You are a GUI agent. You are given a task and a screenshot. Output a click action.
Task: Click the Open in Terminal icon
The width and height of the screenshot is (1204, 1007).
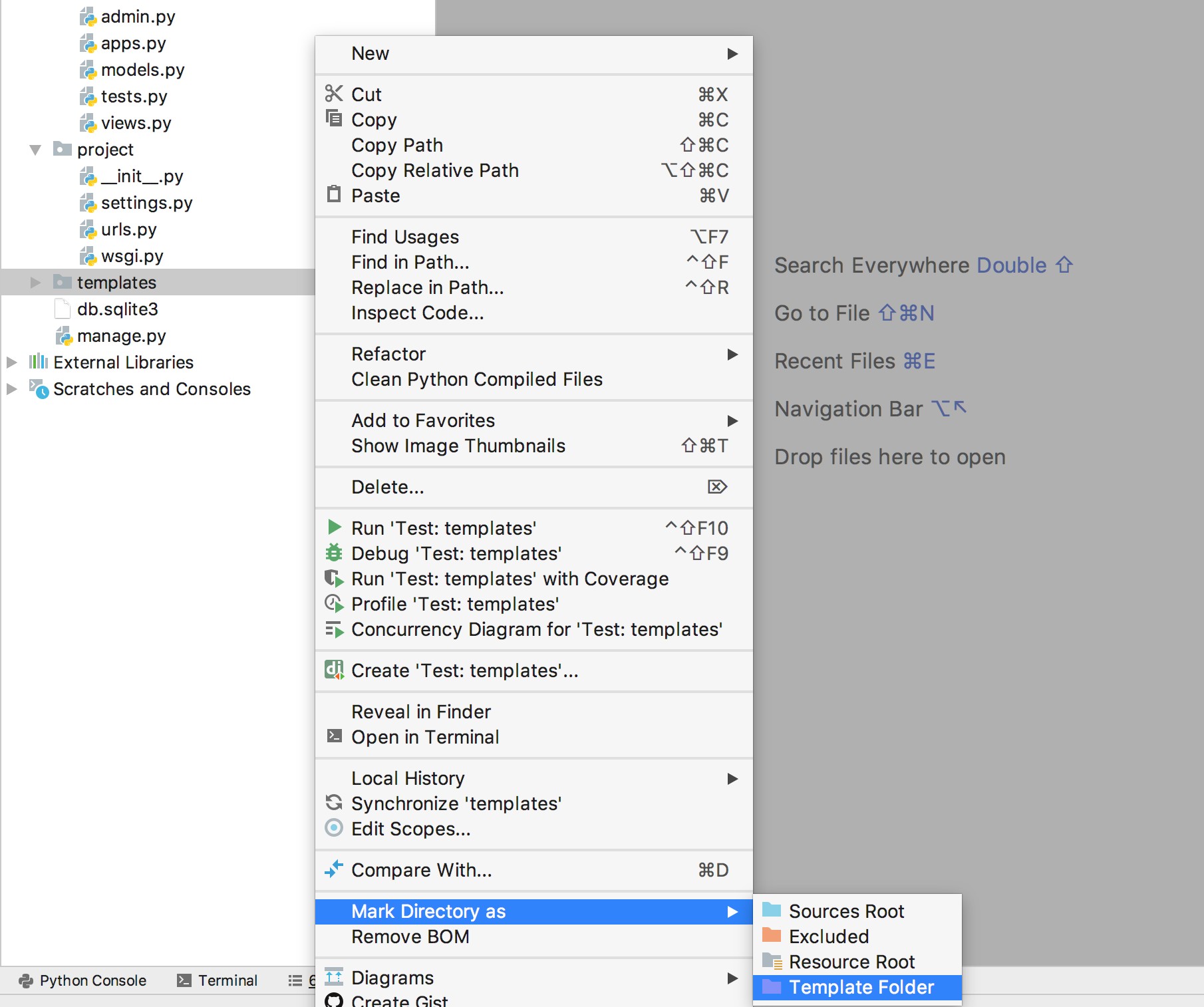pyautogui.click(x=334, y=736)
